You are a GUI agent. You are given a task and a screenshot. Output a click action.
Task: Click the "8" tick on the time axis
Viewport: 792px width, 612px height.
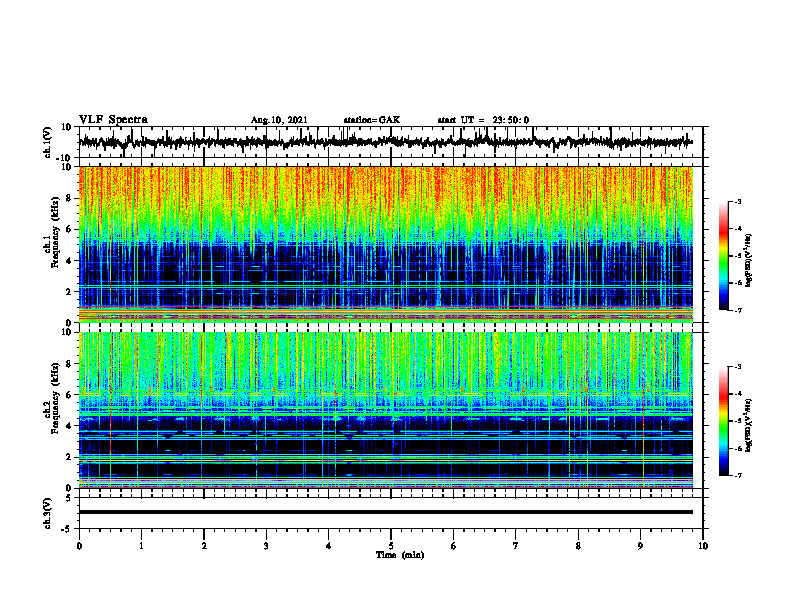pos(578,546)
